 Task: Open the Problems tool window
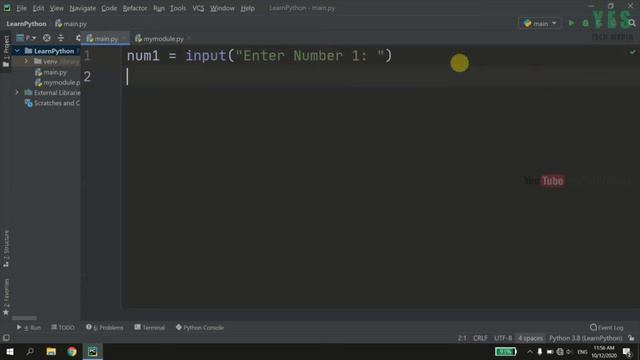[104, 327]
